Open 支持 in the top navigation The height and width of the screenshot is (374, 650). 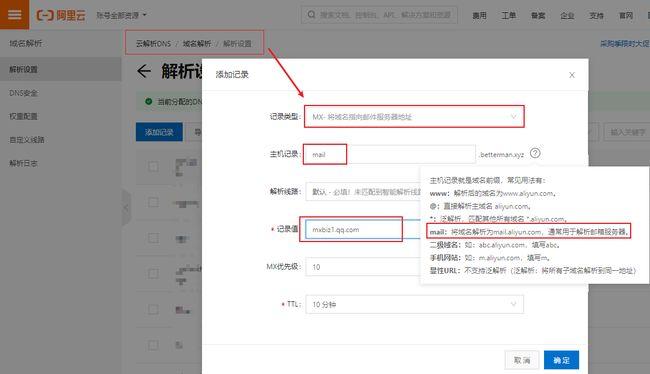click(x=596, y=15)
